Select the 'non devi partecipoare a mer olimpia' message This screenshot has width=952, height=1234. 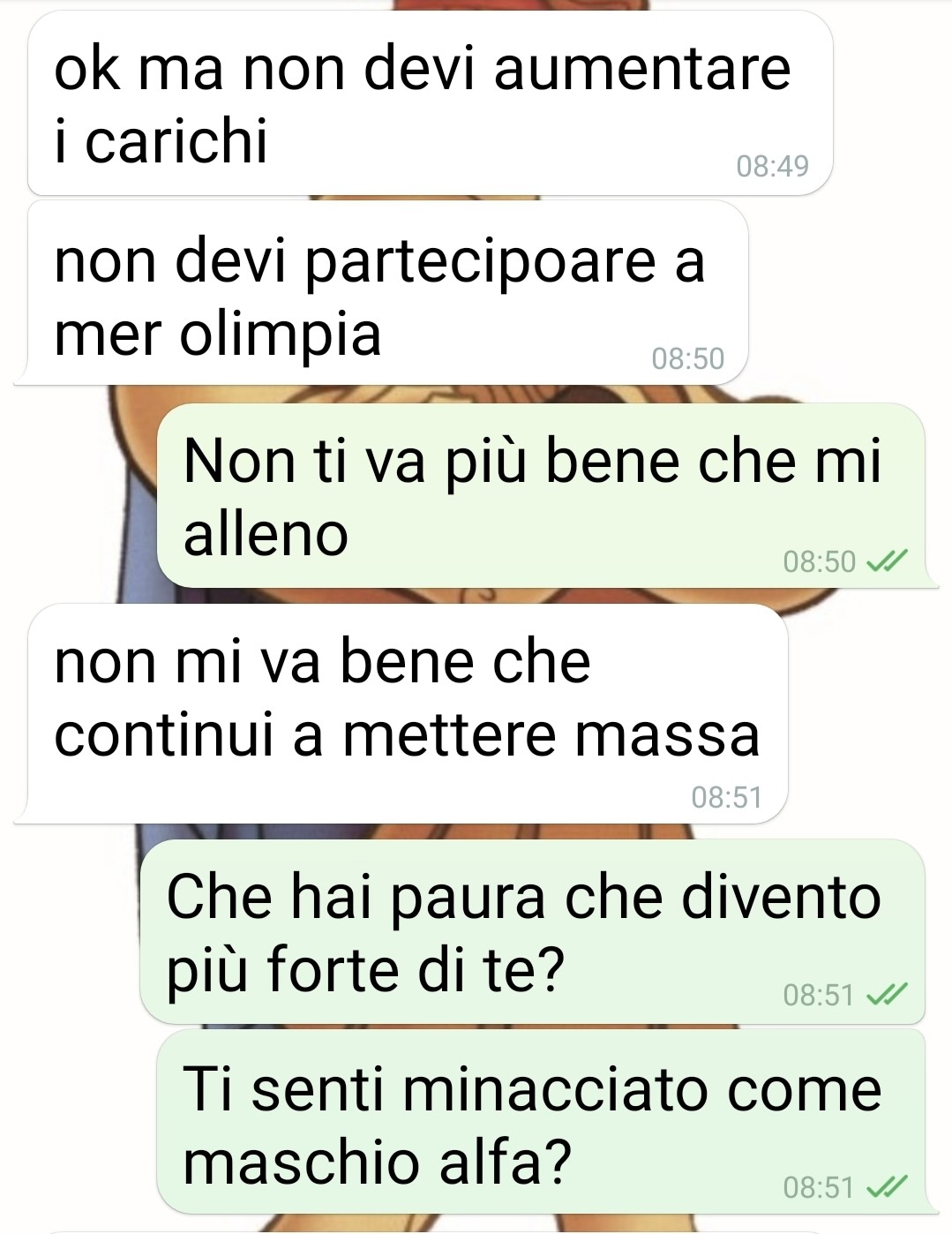pyautogui.click(x=388, y=293)
